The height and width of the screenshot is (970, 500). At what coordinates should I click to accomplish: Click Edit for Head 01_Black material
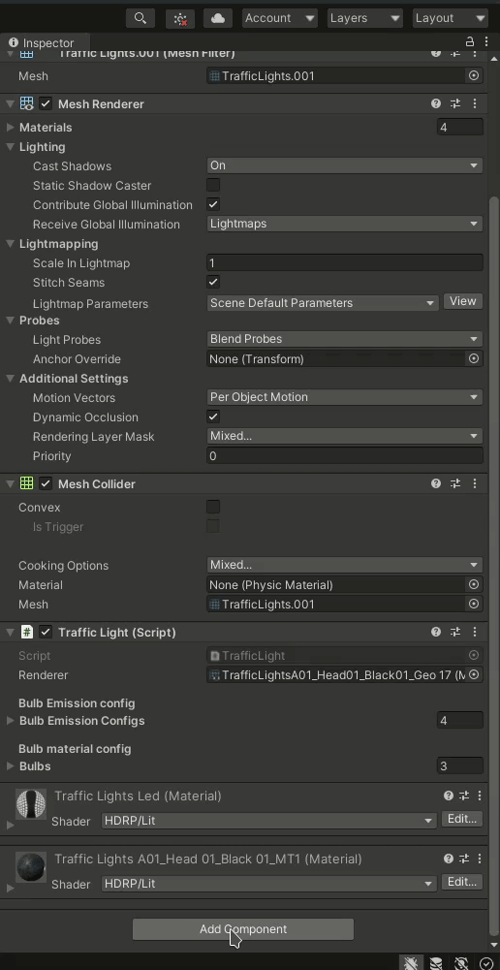(x=462, y=882)
